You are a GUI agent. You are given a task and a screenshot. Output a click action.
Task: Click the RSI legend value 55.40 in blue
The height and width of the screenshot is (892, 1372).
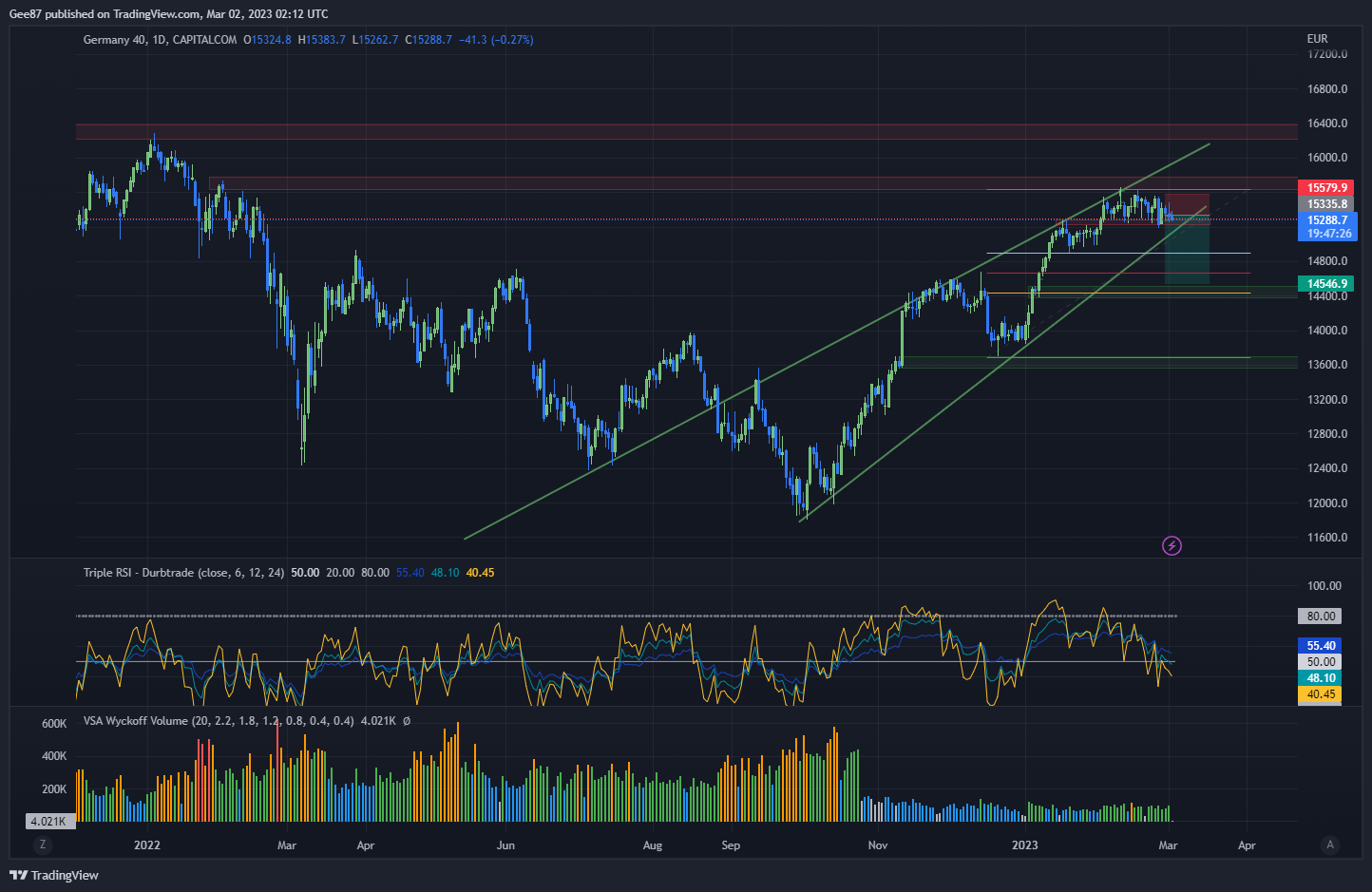[x=410, y=573]
